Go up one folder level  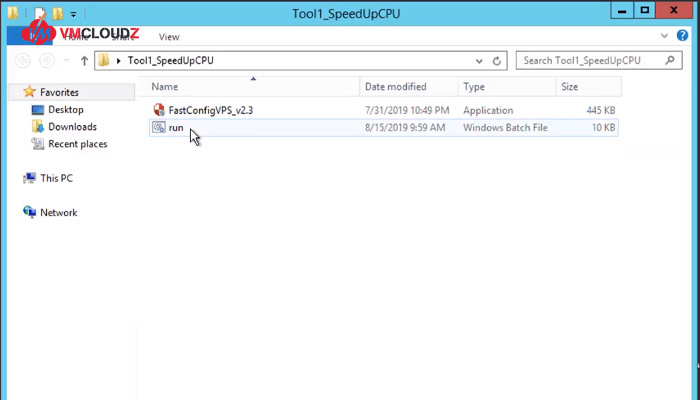point(84,61)
